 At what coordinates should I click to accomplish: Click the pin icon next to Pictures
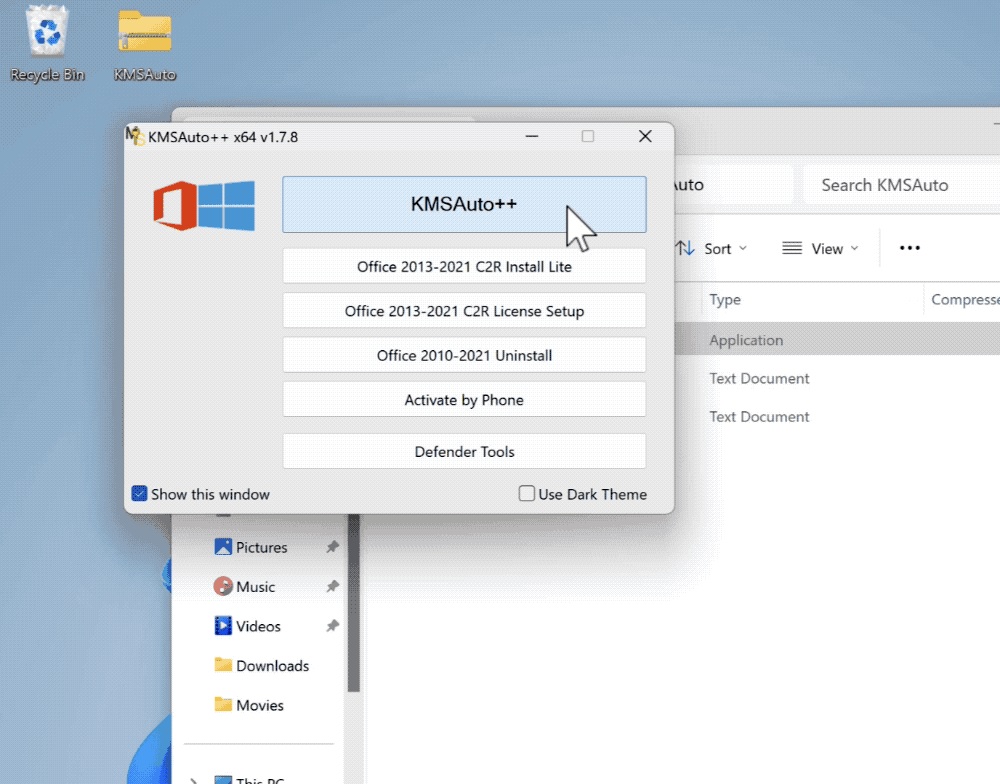[332, 547]
